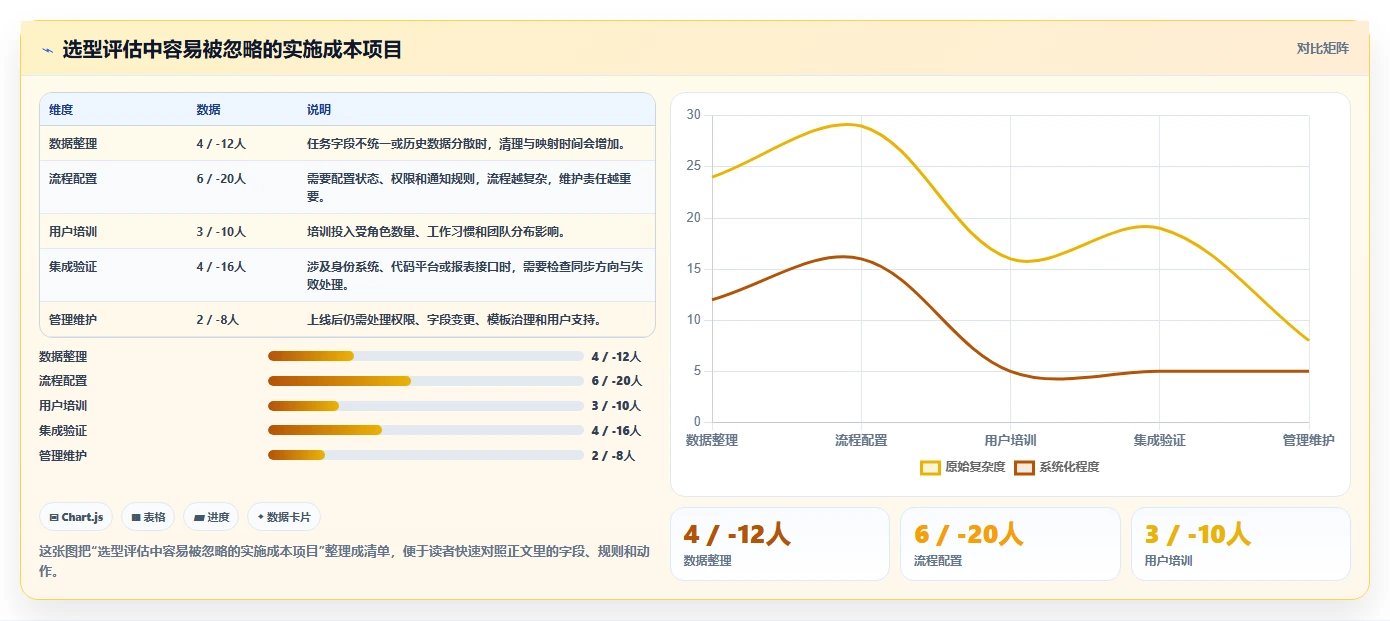Click the table cell reading 3 / -10人
Viewport: 1390px width, 621px height.
(221, 231)
